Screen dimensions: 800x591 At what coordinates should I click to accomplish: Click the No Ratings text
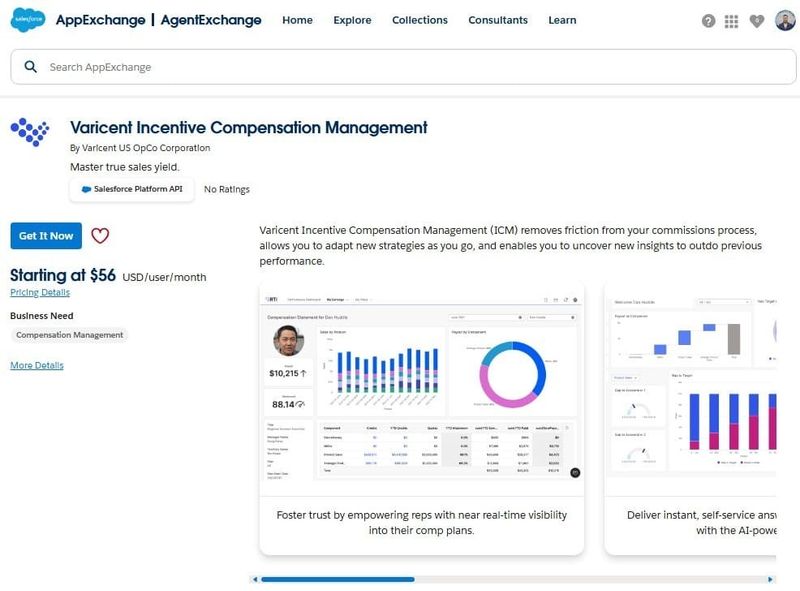click(227, 189)
